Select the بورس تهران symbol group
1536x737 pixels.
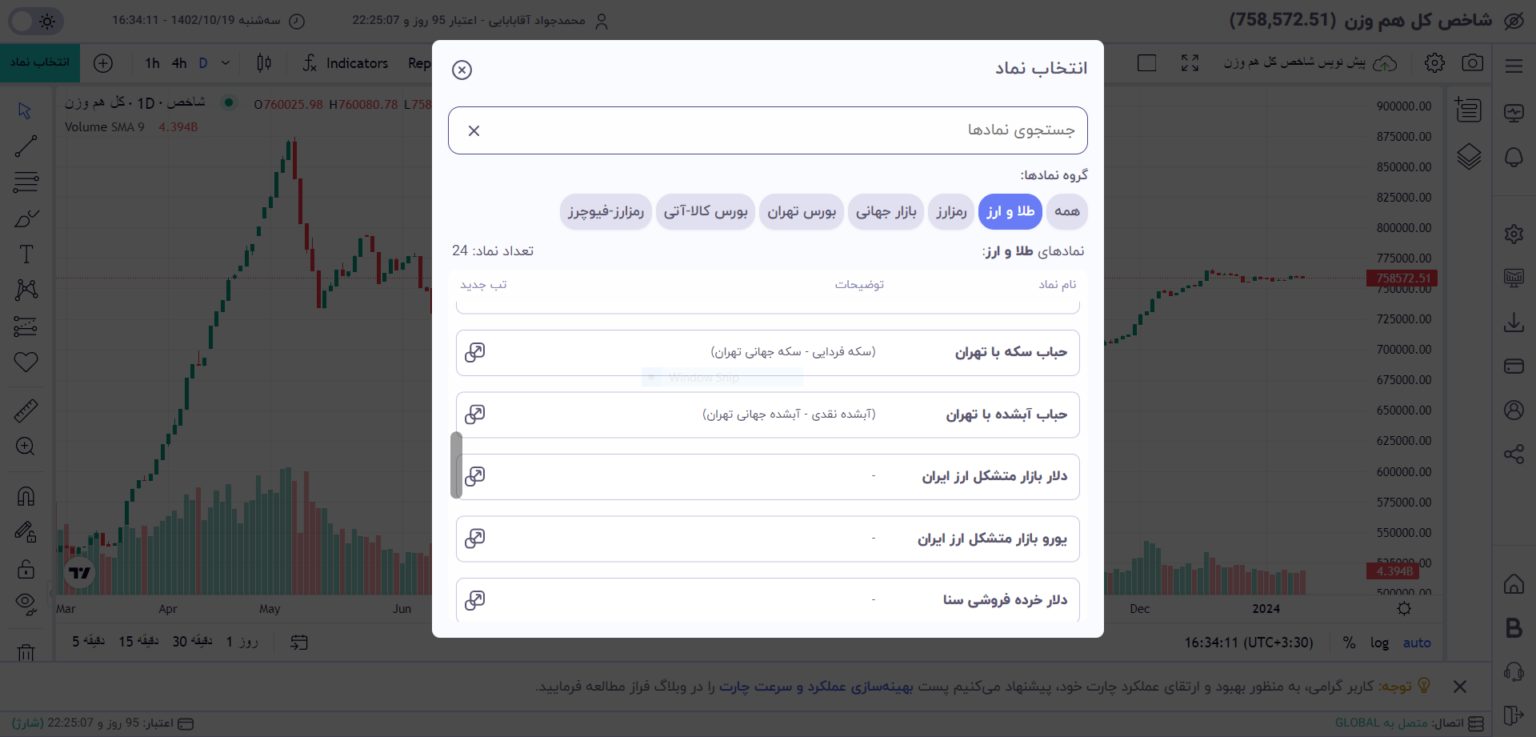point(802,212)
